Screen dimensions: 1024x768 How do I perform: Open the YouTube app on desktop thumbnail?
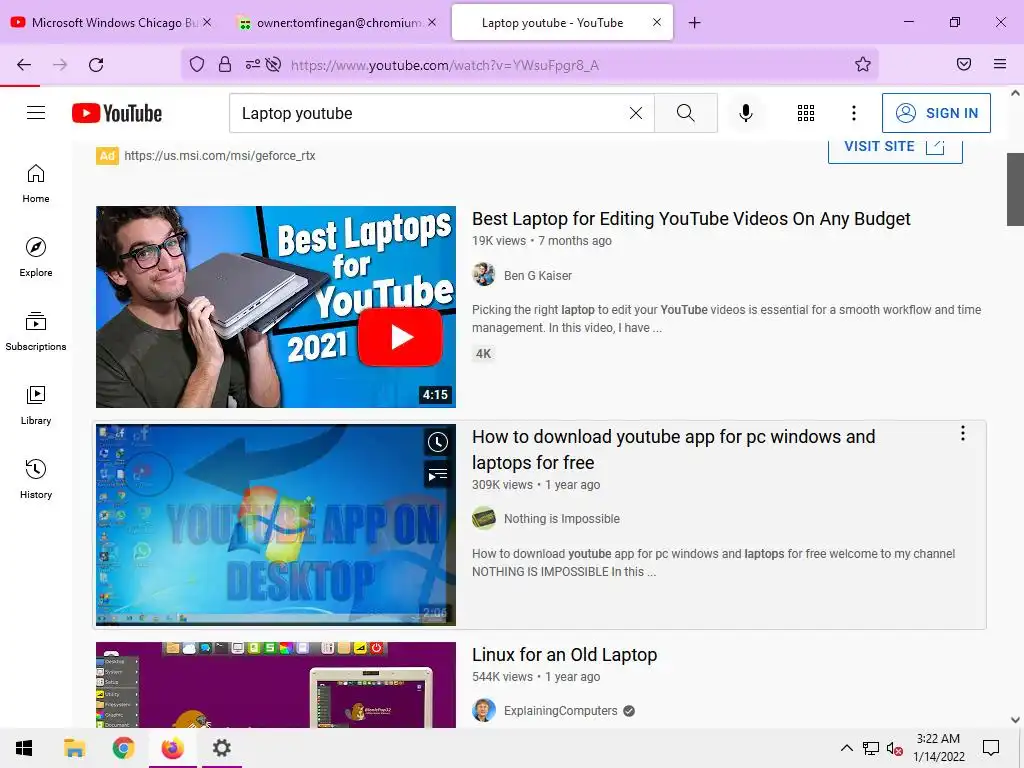pos(276,525)
